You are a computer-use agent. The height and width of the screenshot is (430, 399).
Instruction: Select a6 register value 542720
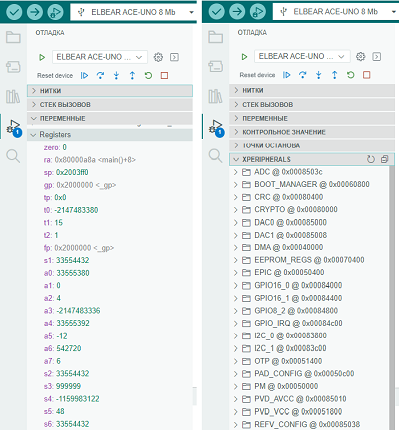[x=69, y=349]
